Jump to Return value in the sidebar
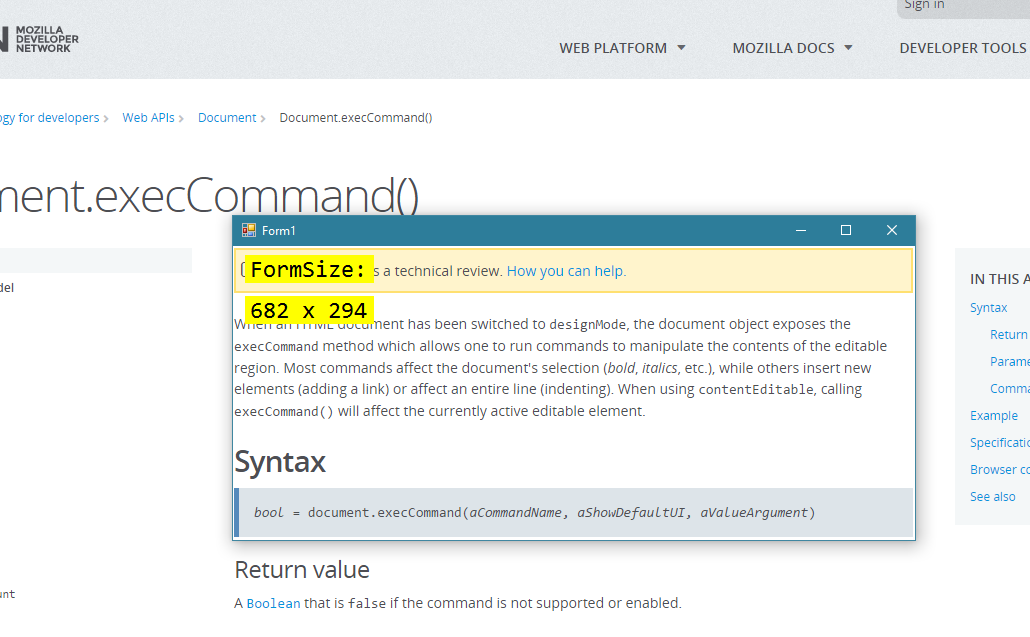This screenshot has width=1030, height=637. coord(1009,334)
